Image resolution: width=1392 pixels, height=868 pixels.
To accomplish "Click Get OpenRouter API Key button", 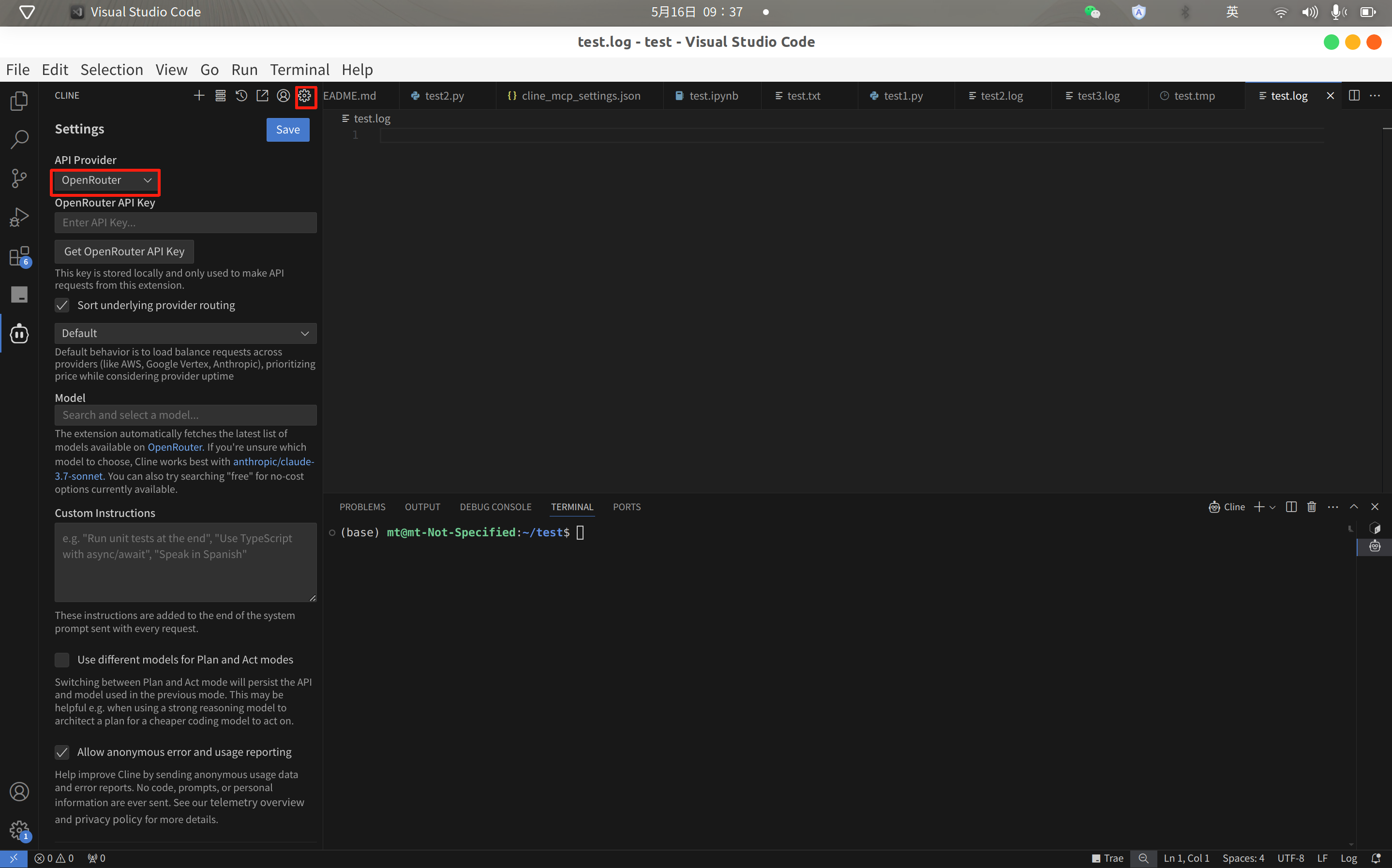I will coord(124,251).
